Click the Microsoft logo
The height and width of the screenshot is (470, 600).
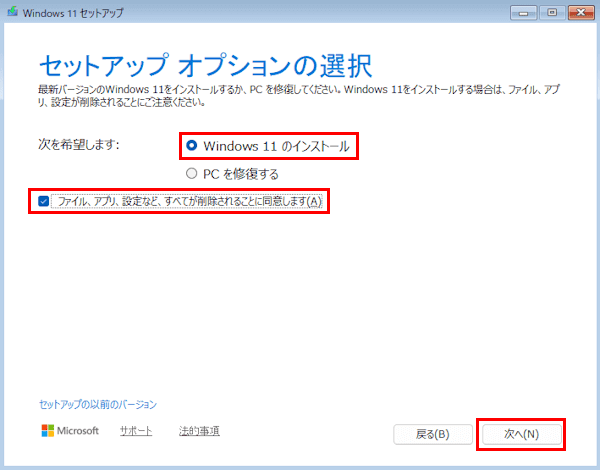point(70,431)
